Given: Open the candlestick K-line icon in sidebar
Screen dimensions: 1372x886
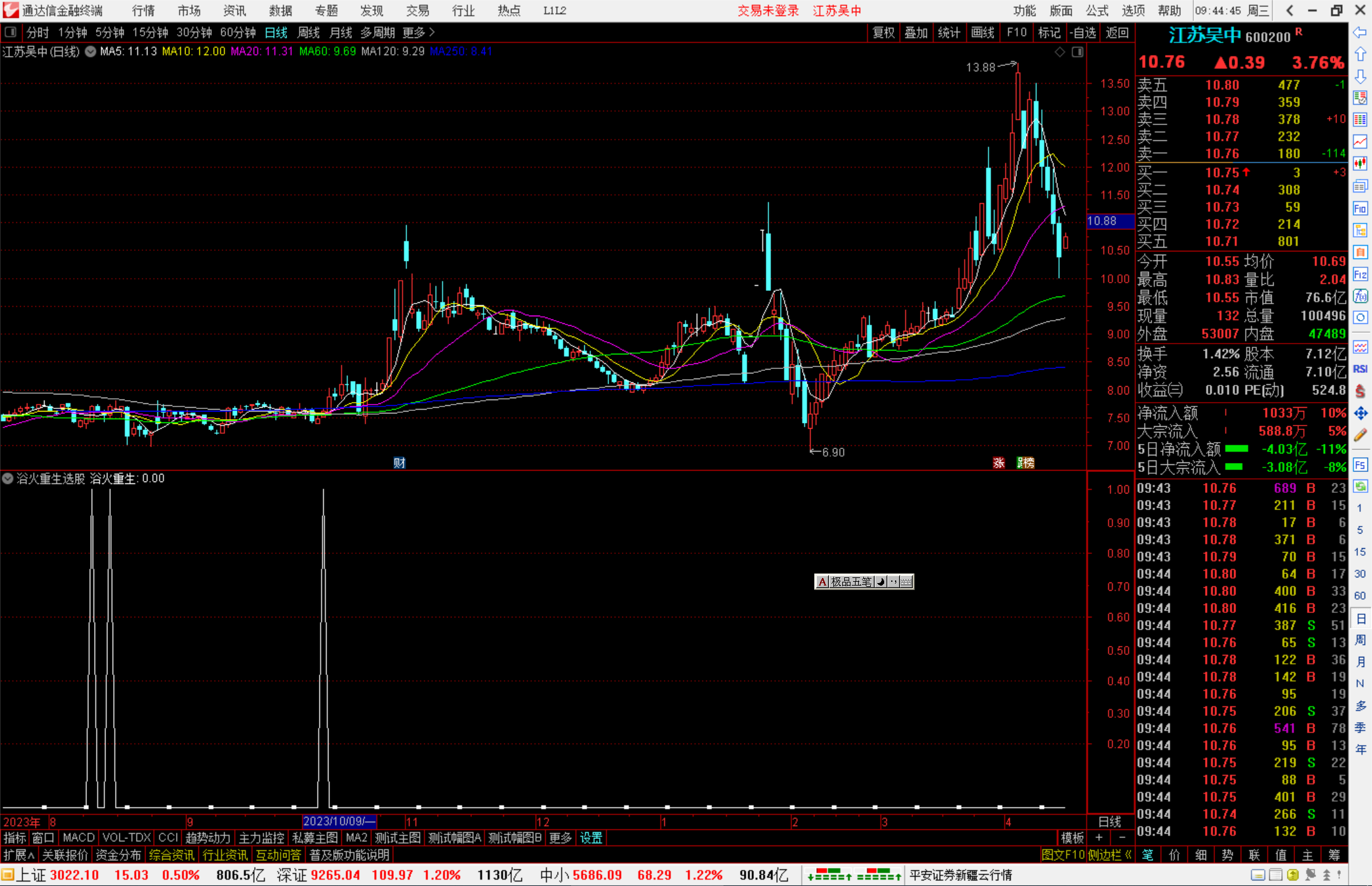Looking at the screenshot, I should pyautogui.click(x=1360, y=164).
